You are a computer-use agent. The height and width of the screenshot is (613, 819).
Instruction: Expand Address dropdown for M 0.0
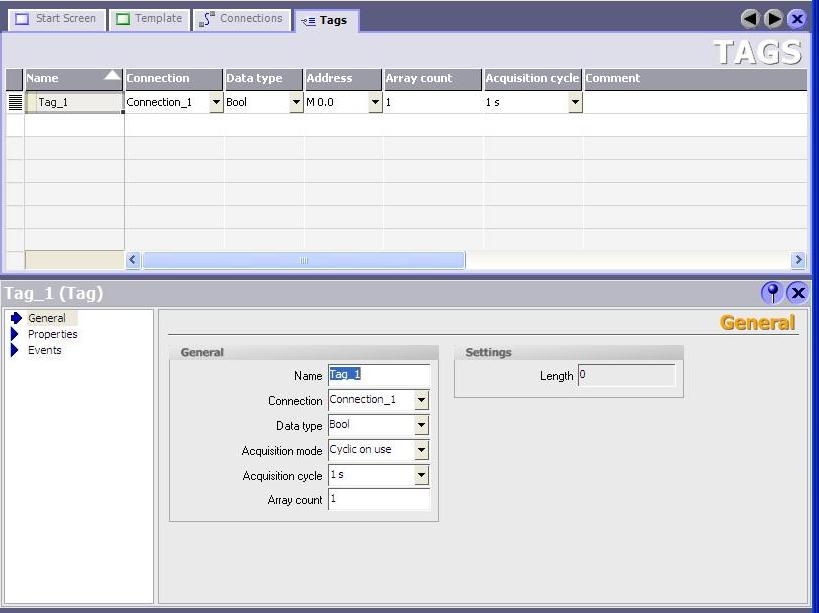(375, 102)
